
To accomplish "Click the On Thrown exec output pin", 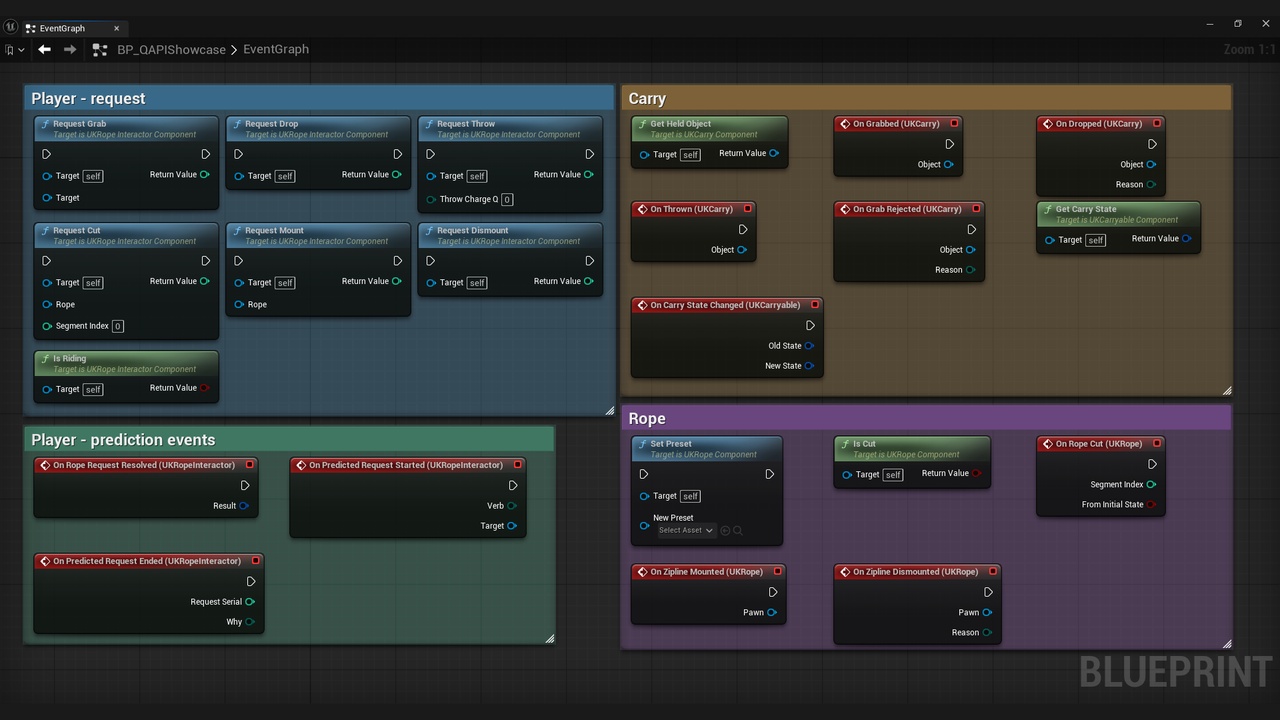I will tap(743, 229).
